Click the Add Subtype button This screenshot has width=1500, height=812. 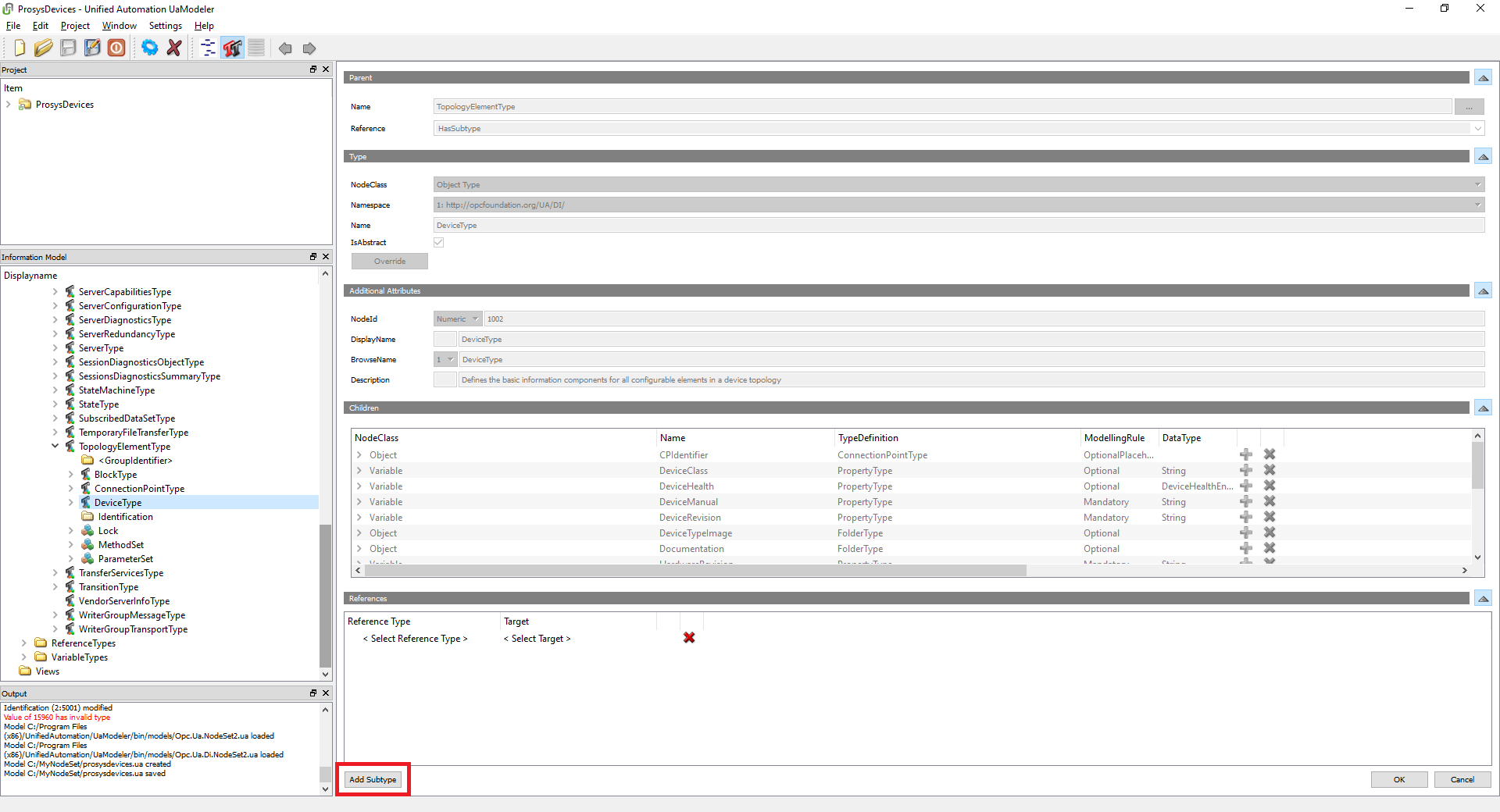pos(373,779)
